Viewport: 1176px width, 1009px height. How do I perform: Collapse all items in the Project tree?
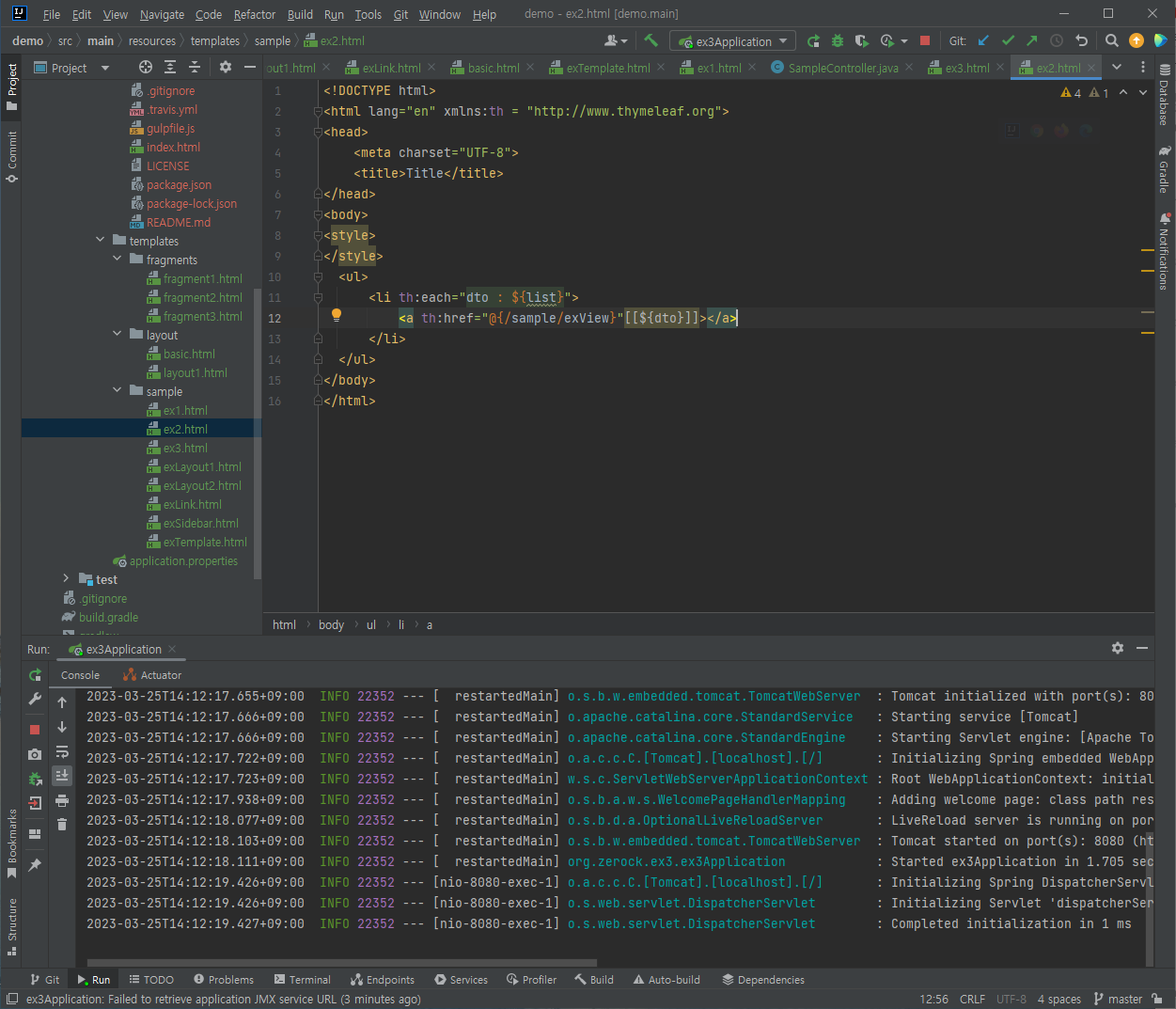(195, 67)
